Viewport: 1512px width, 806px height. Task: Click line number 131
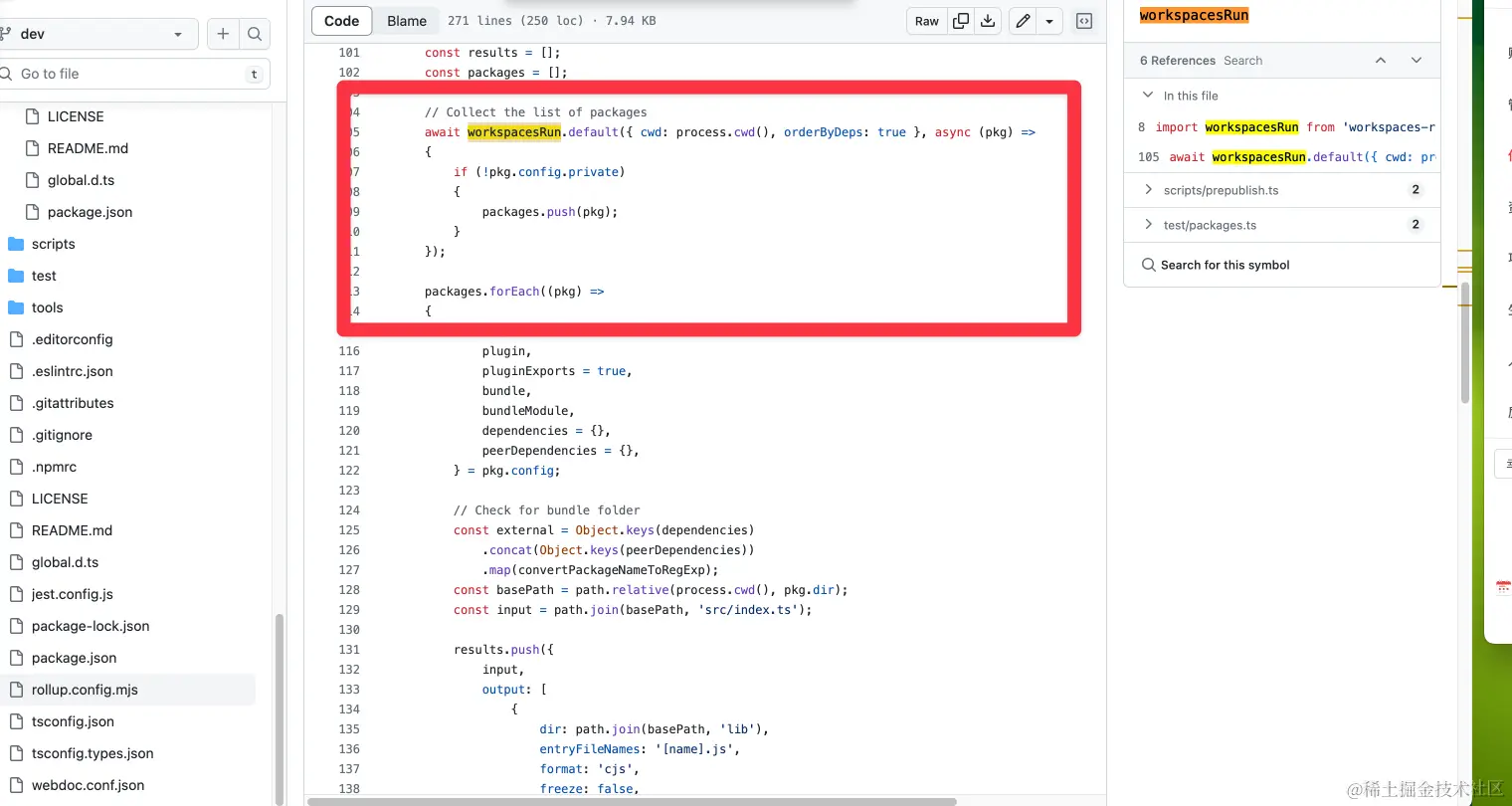coord(349,650)
